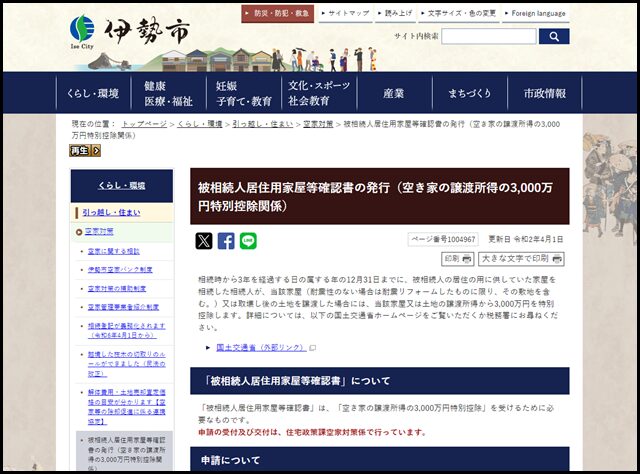Click the Ise City logo

point(129,33)
